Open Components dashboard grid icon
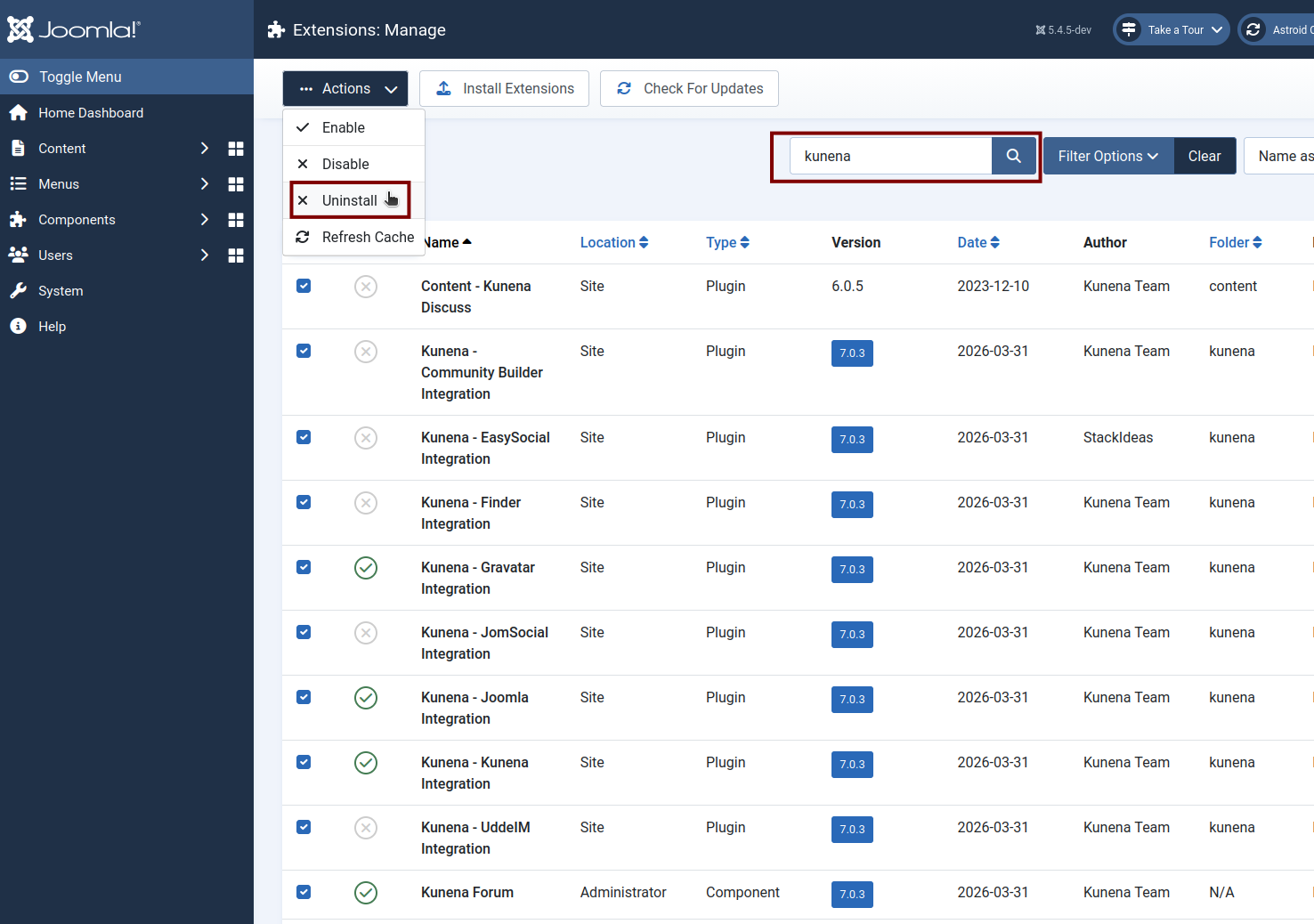 coord(236,220)
